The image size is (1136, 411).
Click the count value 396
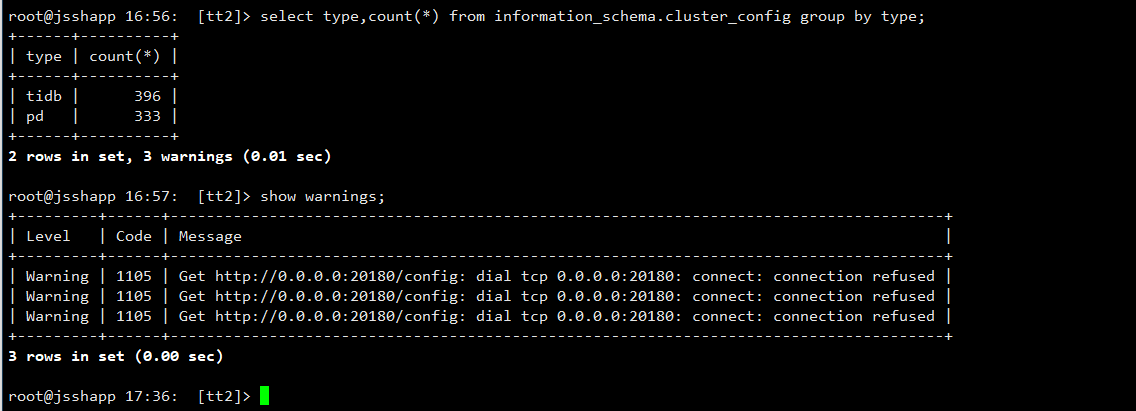click(x=146, y=97)
